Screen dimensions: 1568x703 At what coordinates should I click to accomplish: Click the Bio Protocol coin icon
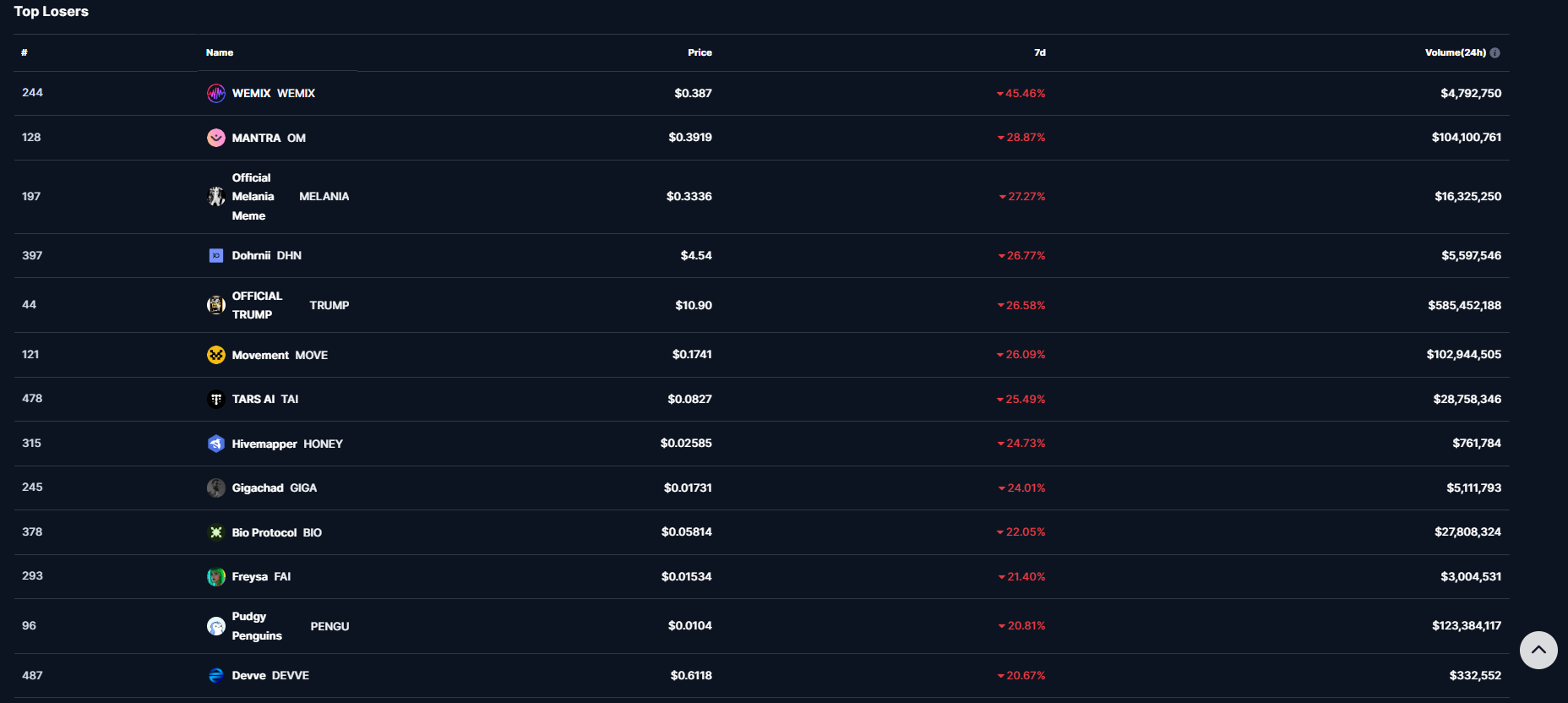click(x=216, y=532)
